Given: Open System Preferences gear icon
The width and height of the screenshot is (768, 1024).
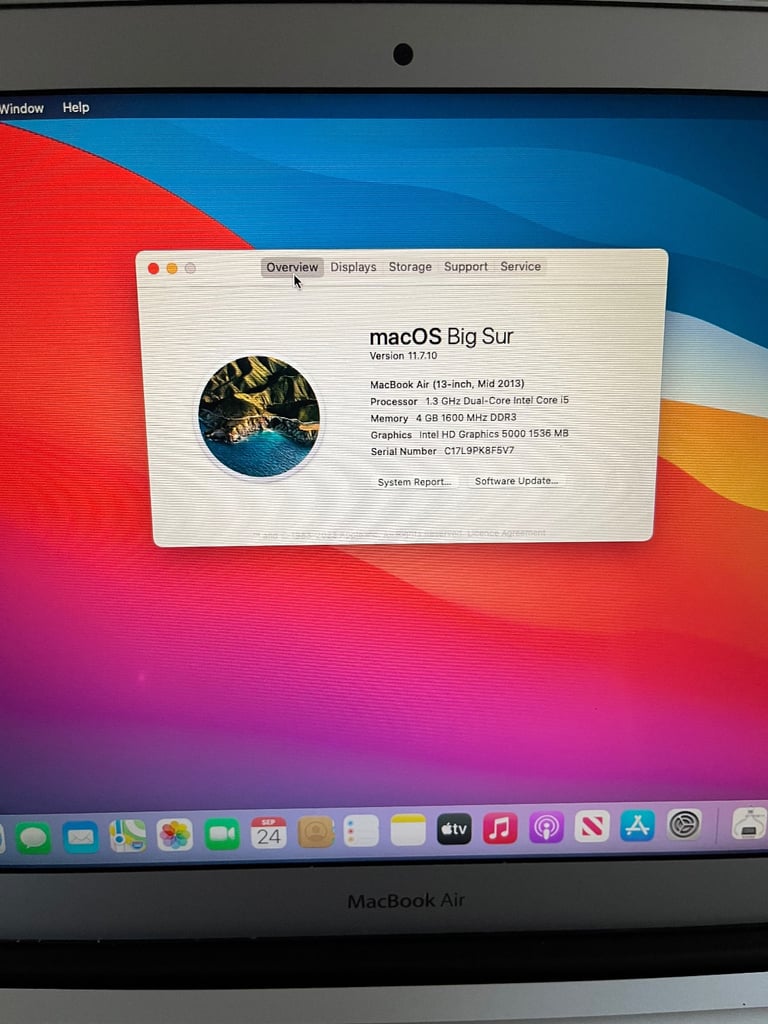Looking at the screenshot, I should (x=684, y=824).
